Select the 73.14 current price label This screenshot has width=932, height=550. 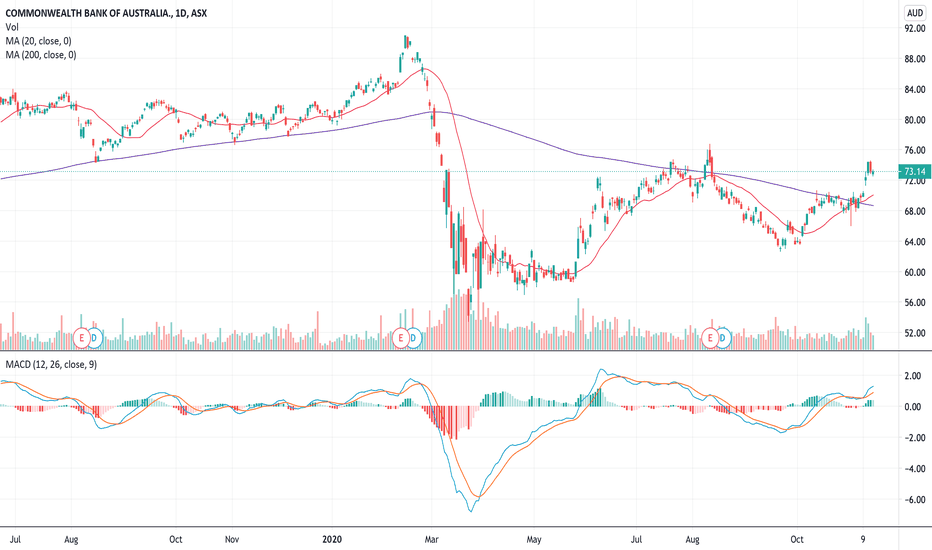coord(915,172)
